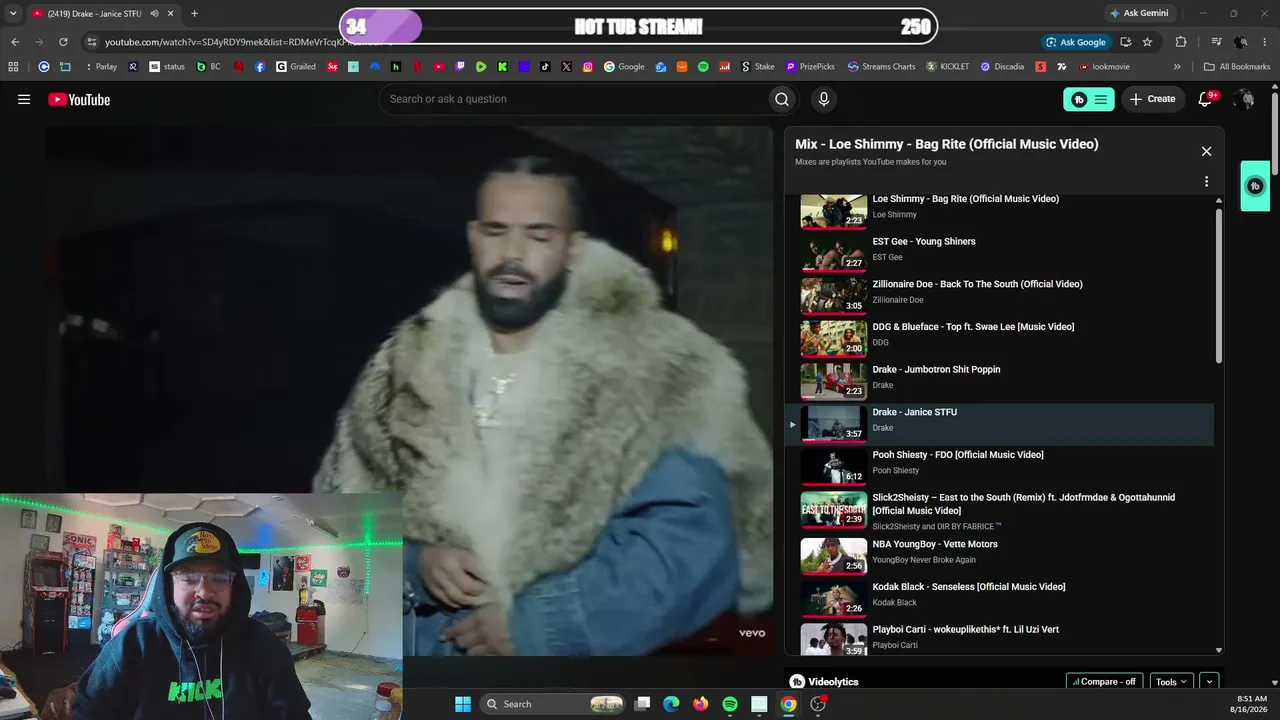Open the YouTube guide hamburger menu
Screen dimensions: 1280x720
pyautogui.click(x=24, y=99)
